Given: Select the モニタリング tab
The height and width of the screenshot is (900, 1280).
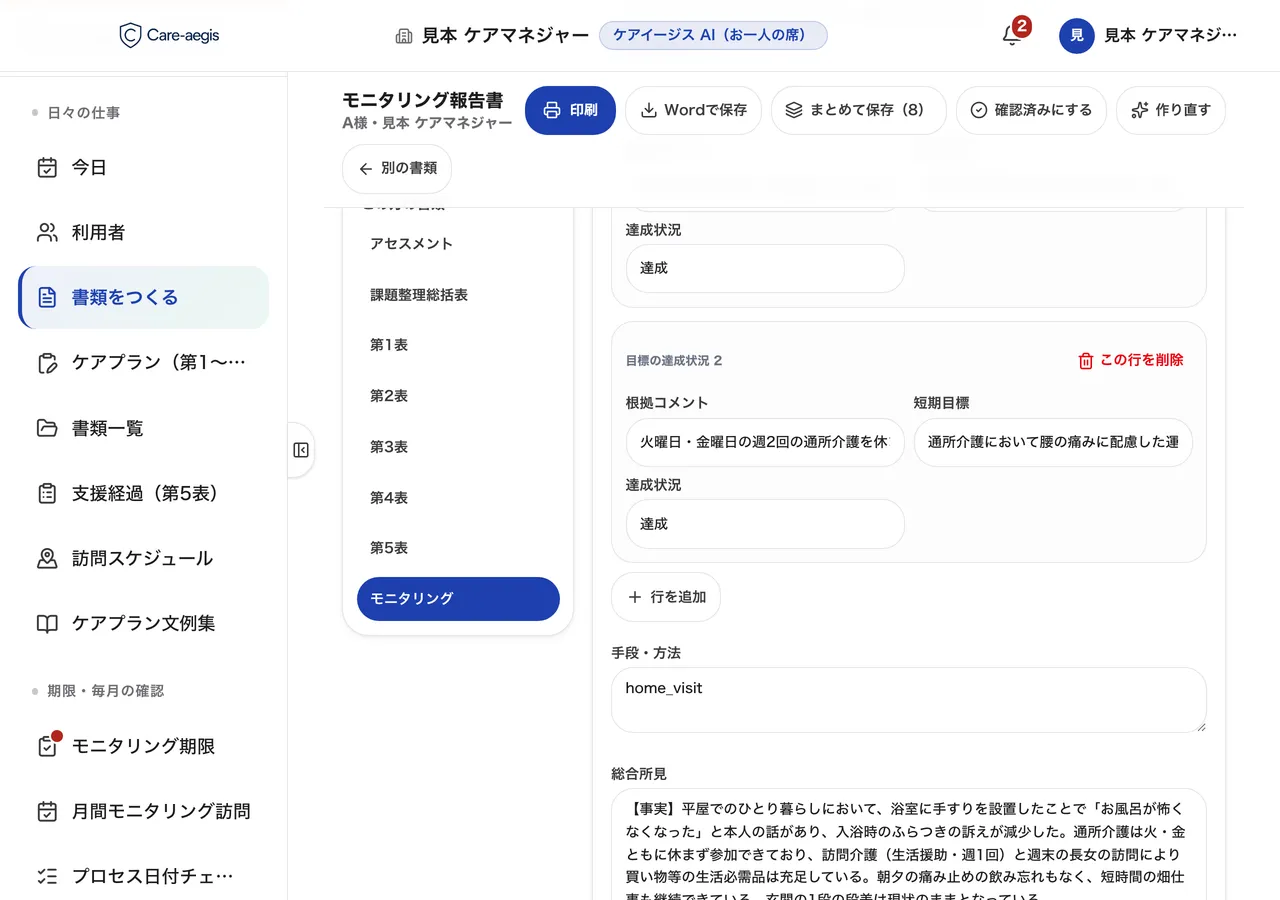Looking at the screenshot, I should click(x=458, y=599).
